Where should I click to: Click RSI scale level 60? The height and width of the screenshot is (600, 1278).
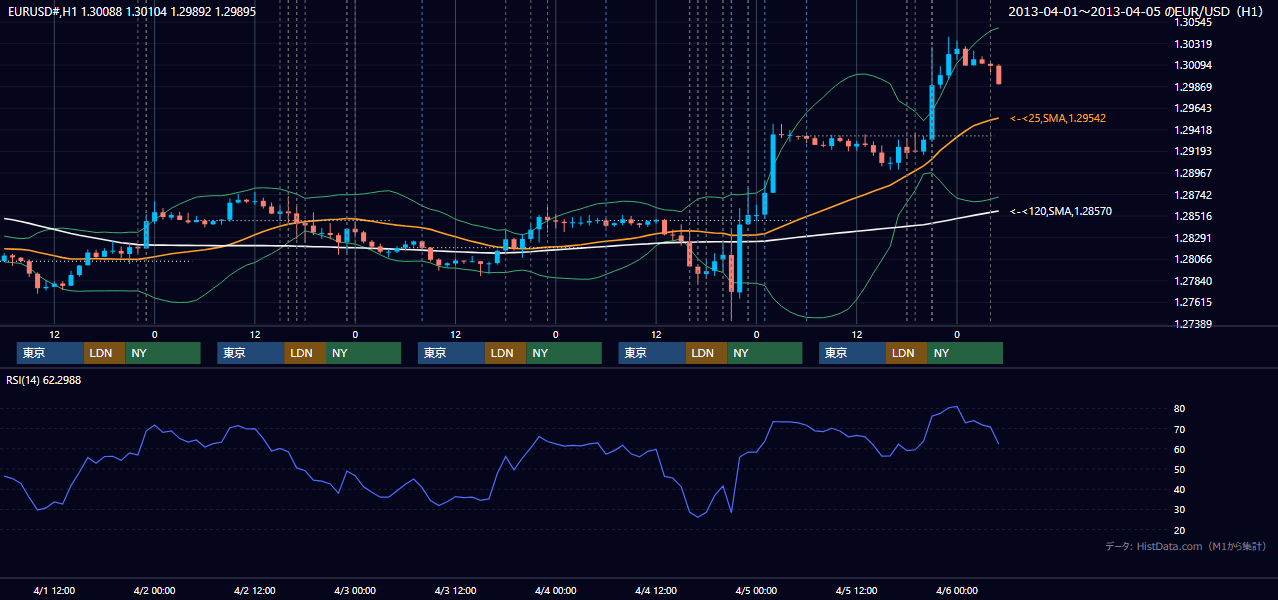(1180, 449)
